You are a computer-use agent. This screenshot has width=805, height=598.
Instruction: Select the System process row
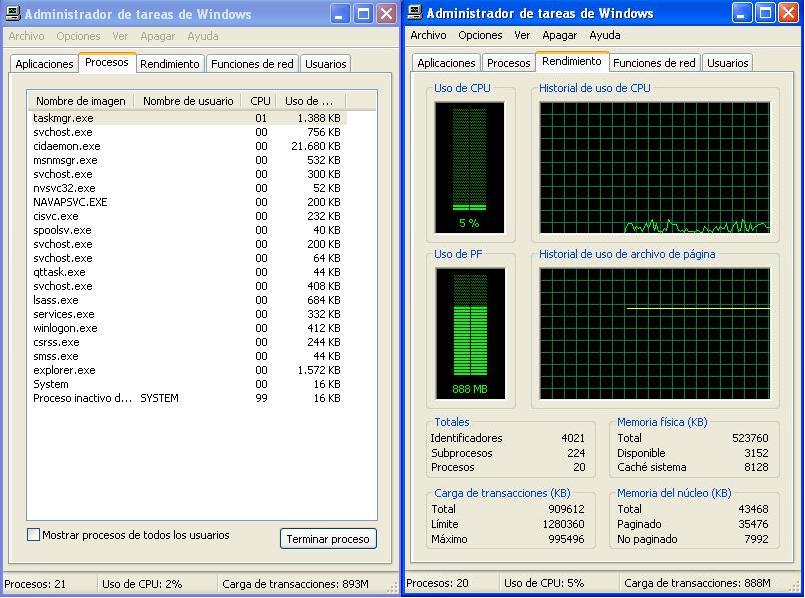[187, 384]
